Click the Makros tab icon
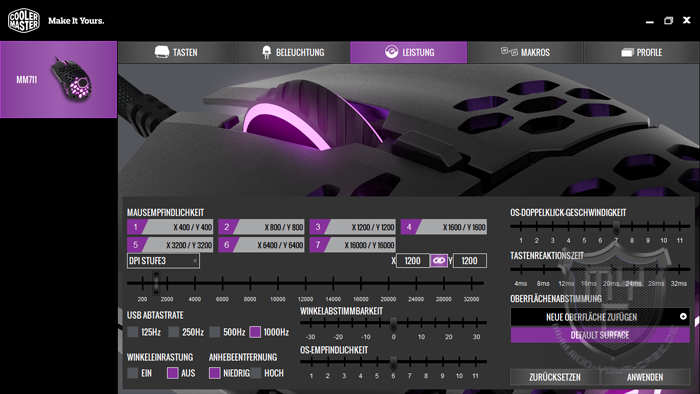The width and height of the screenshot is (700, 394). pyautogui.click(x=509, y=52)
